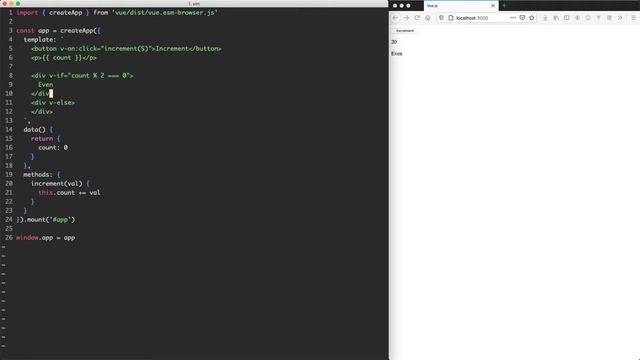Click the v-if count % 2 line
This screenshot has width=640, height=360.
point(82,76)
